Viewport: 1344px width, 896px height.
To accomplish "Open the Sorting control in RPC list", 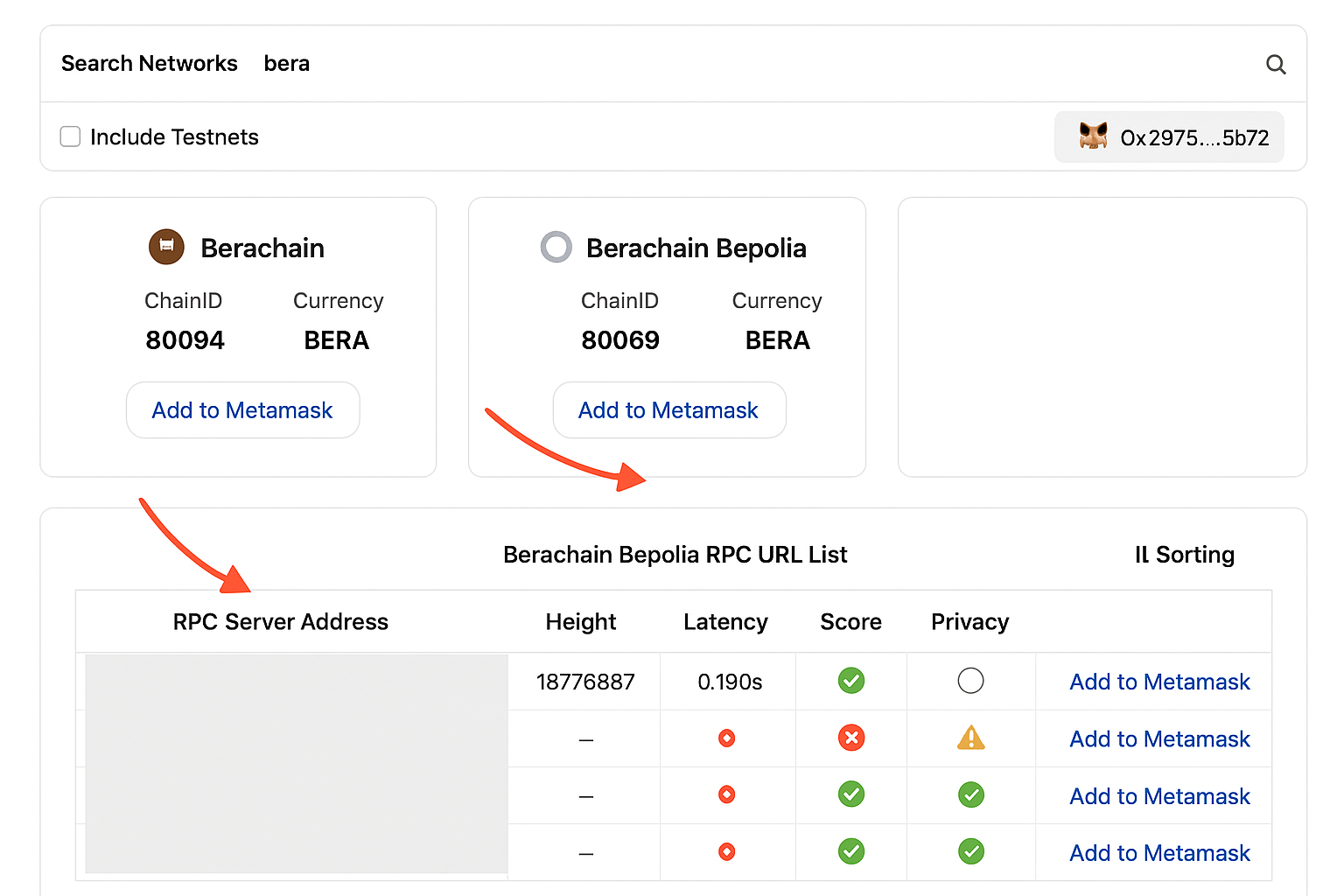I will [x=1185, y=555].
